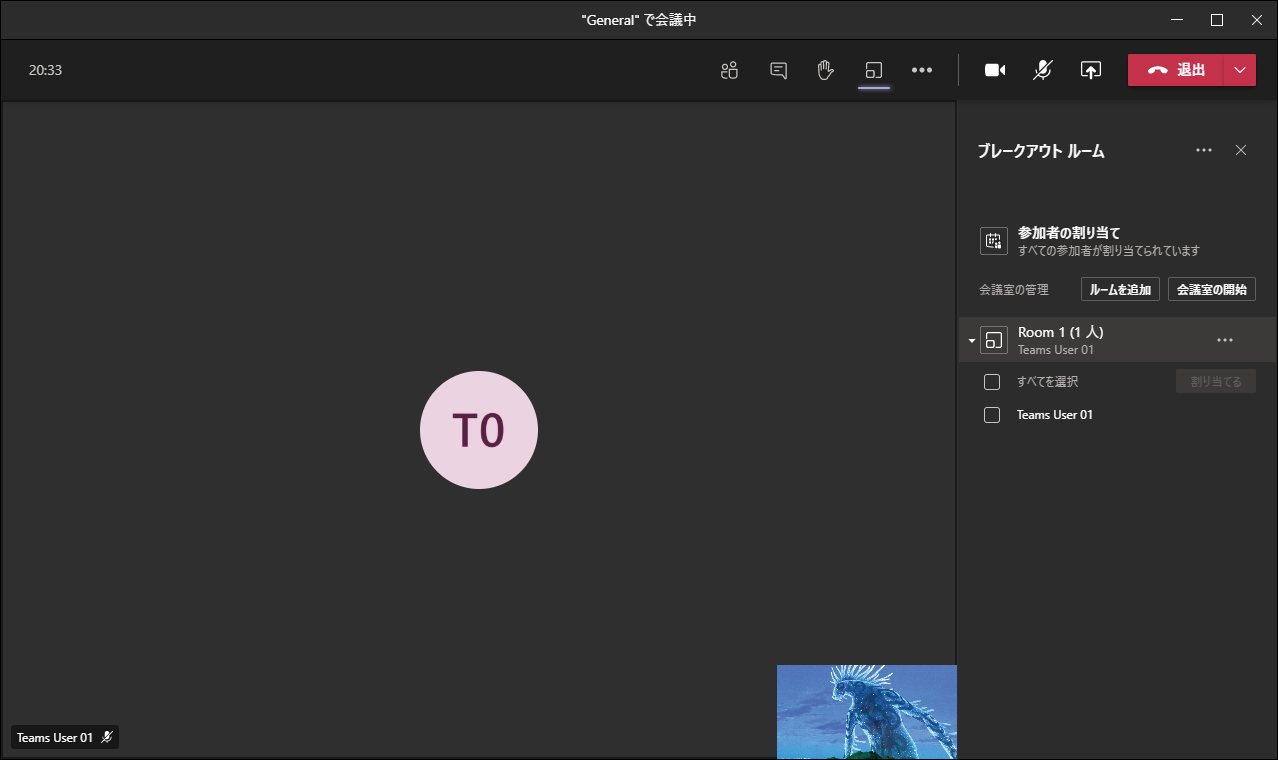Click the meeting timer 20:33
This screenshot has width=1278, height=760.
point(45,70)
